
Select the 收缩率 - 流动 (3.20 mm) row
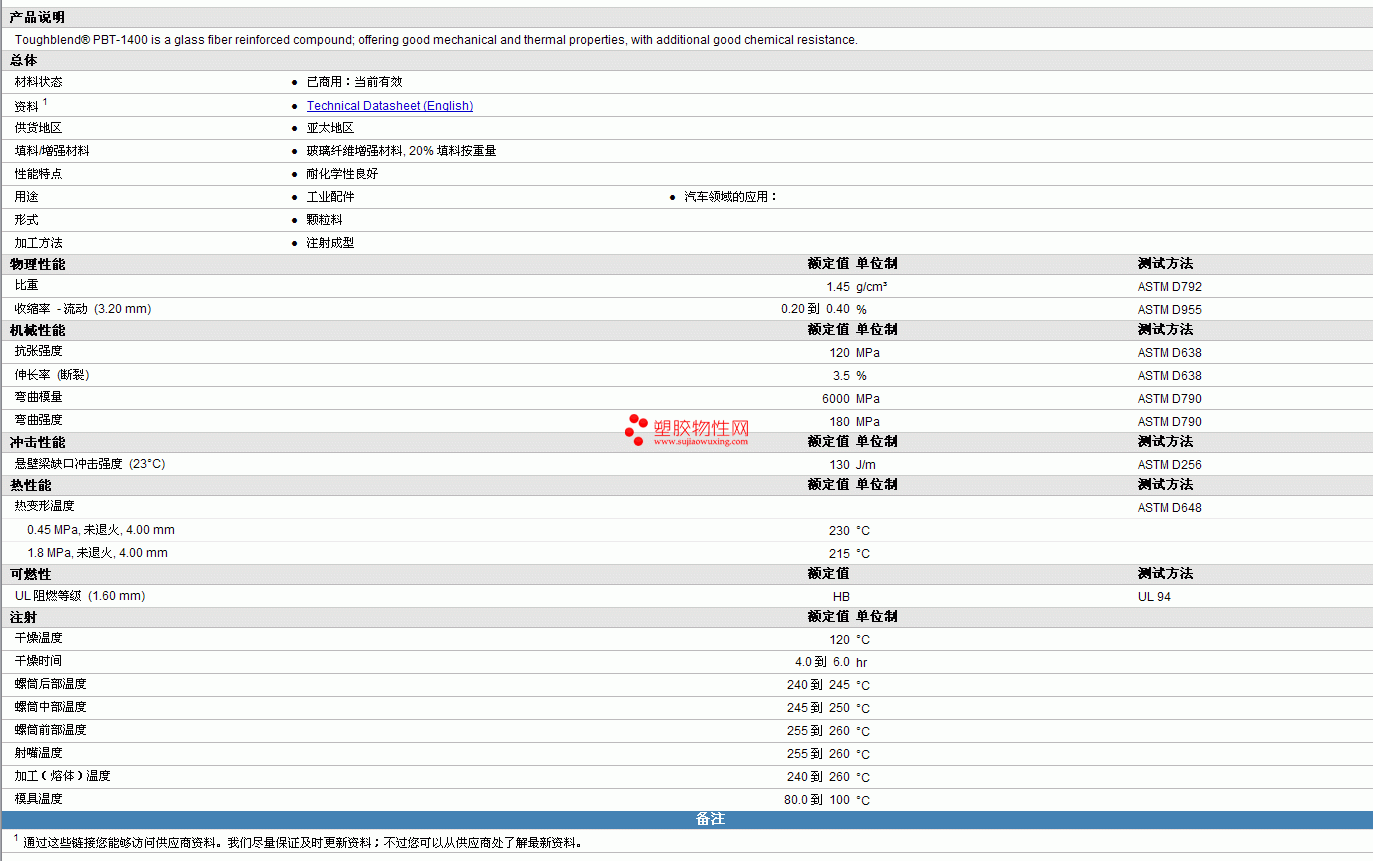[686, 309]
